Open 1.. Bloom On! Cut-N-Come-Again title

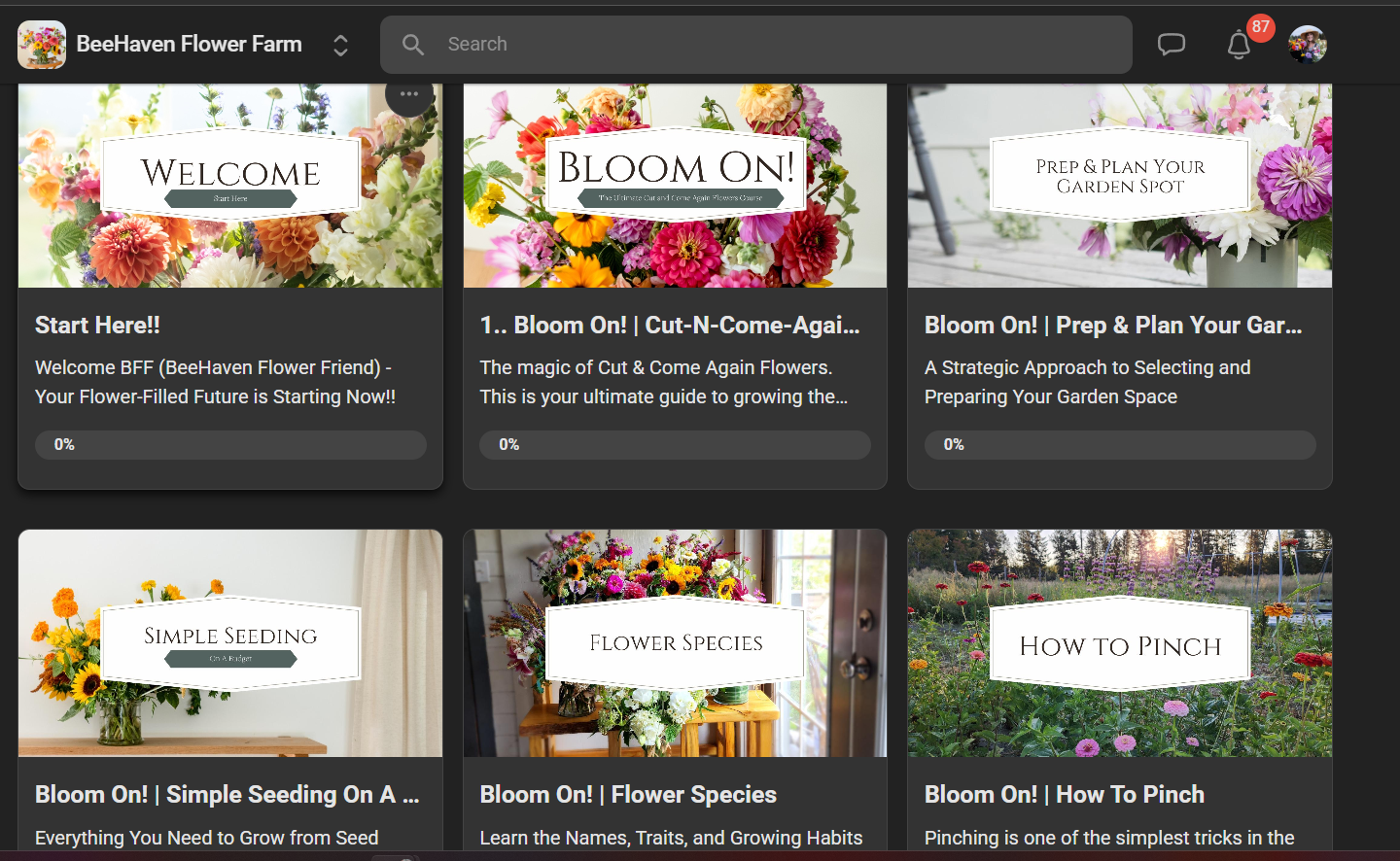pyautogui.click(x=670, y=326)
